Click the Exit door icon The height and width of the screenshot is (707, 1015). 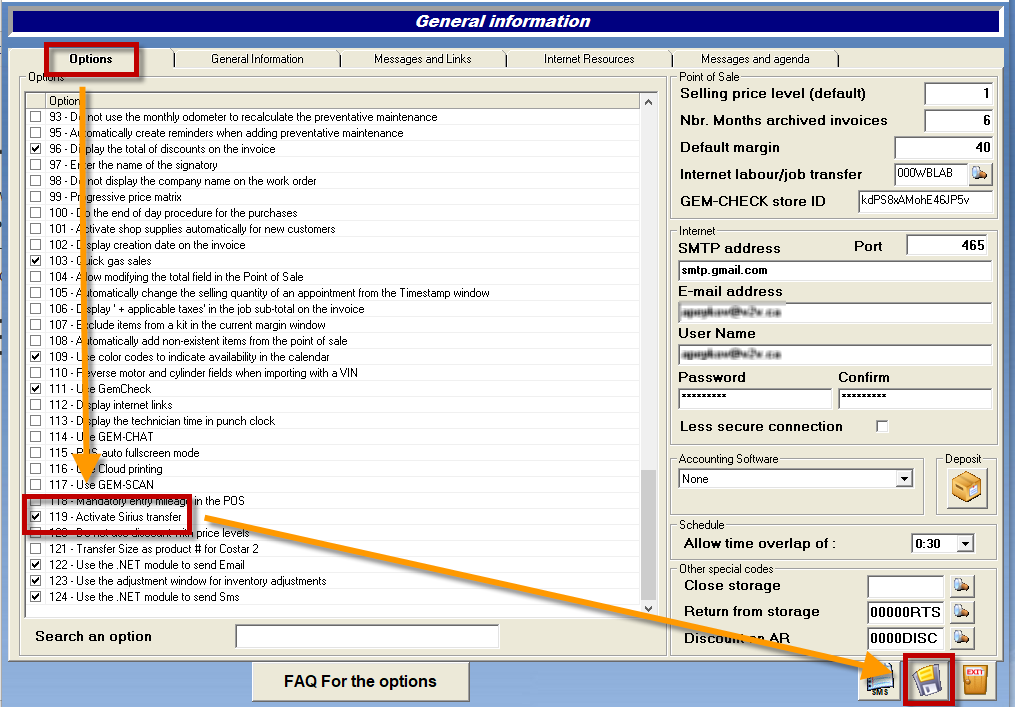pos(975,681)
